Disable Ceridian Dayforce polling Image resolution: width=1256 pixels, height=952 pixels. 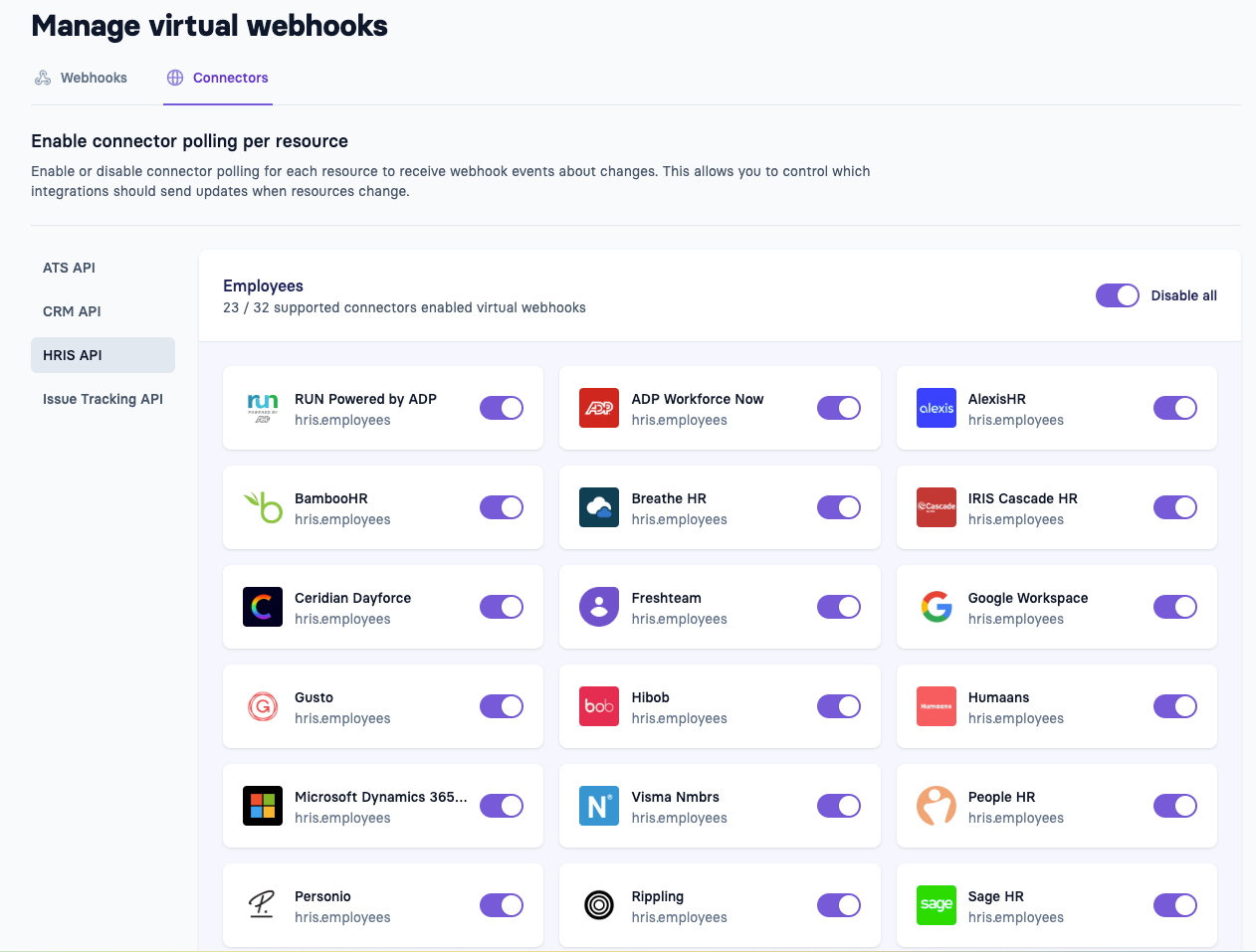point(502,607)
